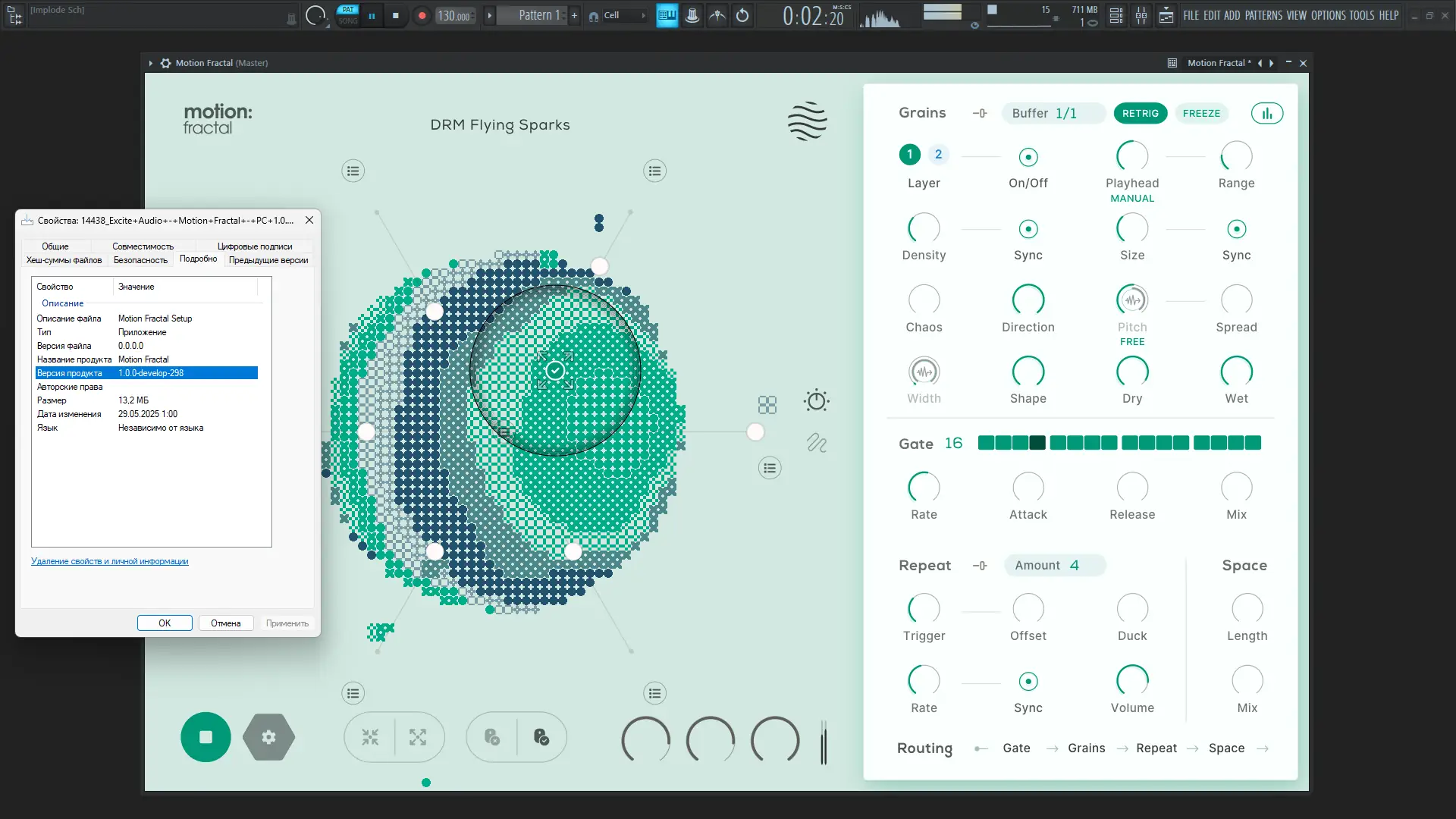Open the FL Studio mixer icon in toolbar
Viewport: 1456px width, 819px height.
pos(1141,15)
